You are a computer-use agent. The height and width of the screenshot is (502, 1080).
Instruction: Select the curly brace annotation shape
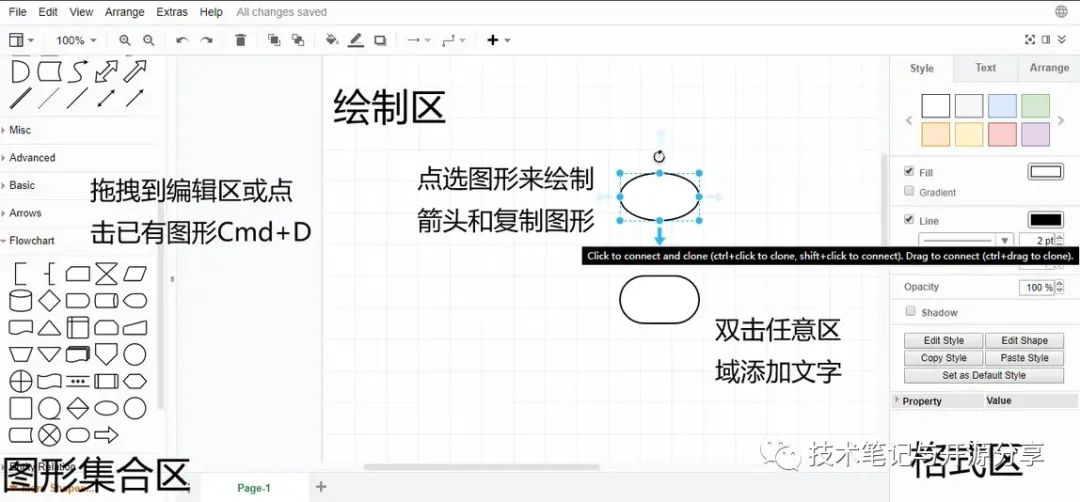49,274
